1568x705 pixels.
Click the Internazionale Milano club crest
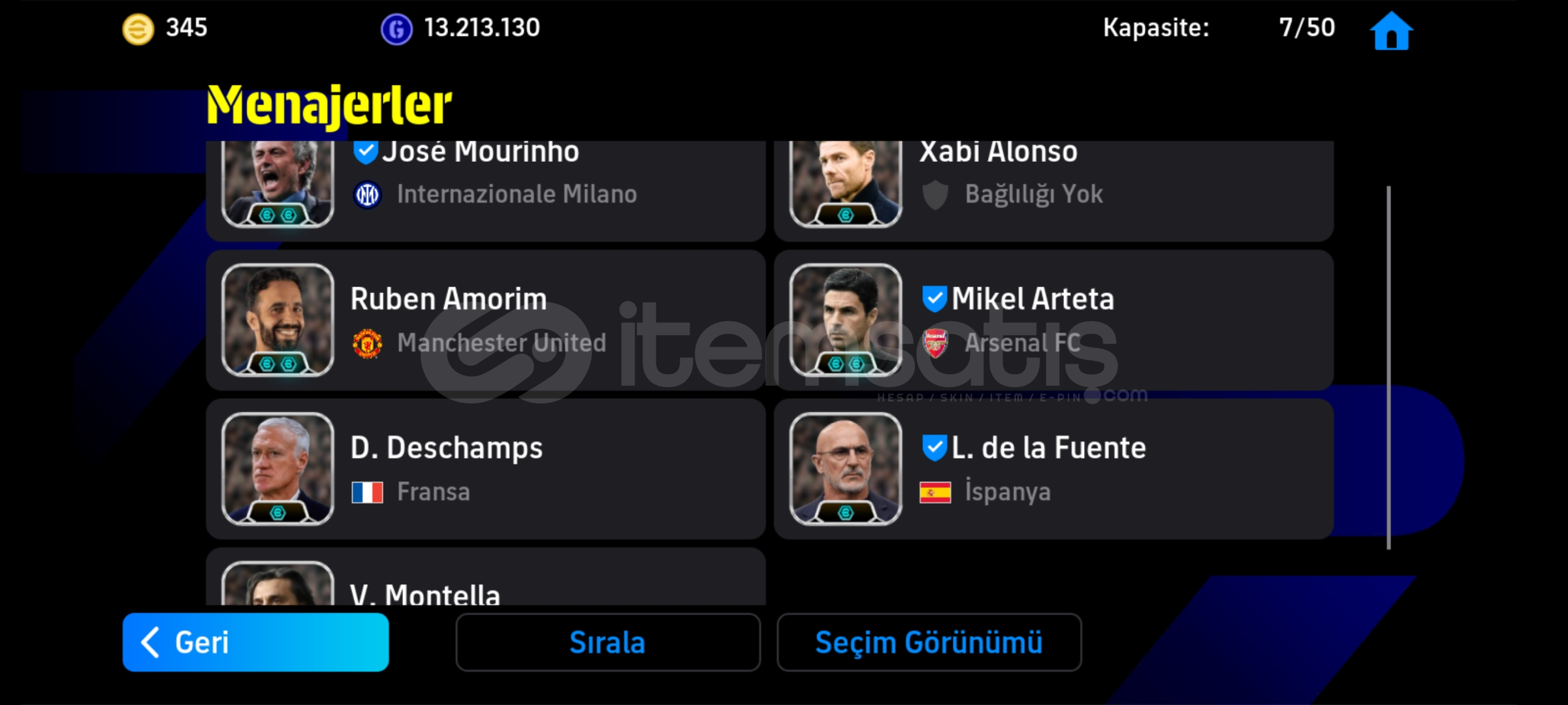click(x=367, y=195)
